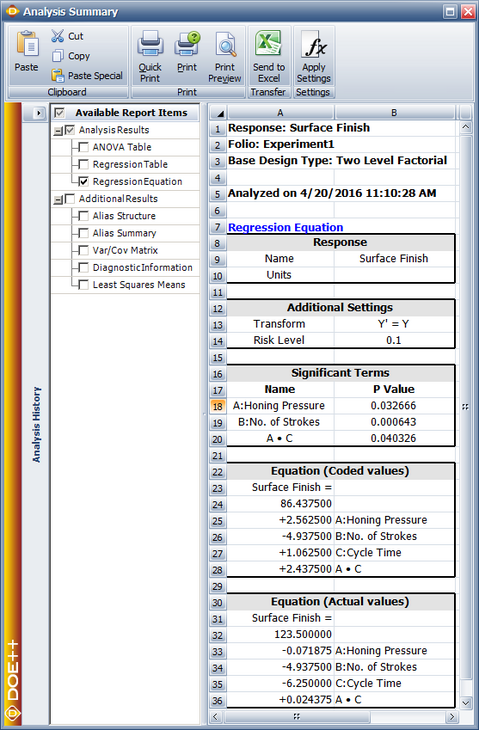This screenshot has height=730, width=479.
Task: Open the Analysis History vertical tab
Action: coord(36,424)
